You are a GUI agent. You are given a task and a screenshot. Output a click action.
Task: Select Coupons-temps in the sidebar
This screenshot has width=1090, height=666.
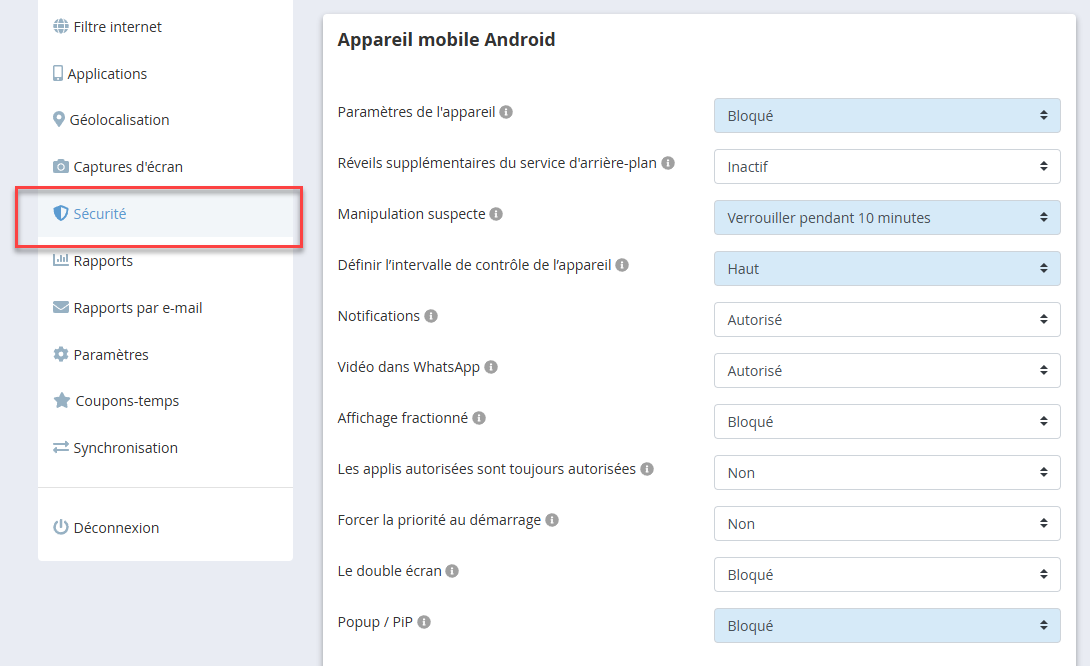pyautogui.click(x=127, y=401)
